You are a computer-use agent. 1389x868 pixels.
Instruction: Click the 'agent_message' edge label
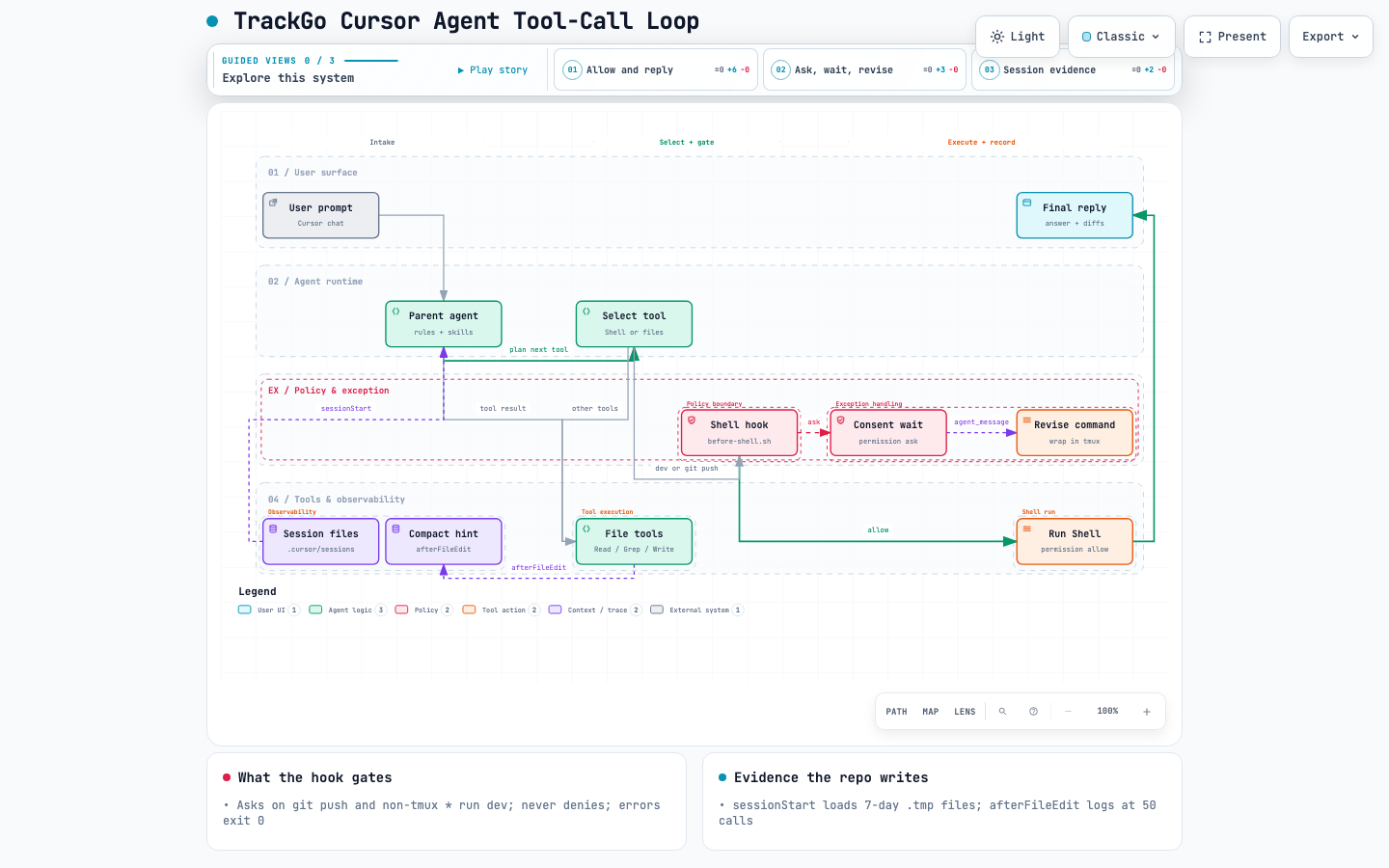click(x=982, y=422)
